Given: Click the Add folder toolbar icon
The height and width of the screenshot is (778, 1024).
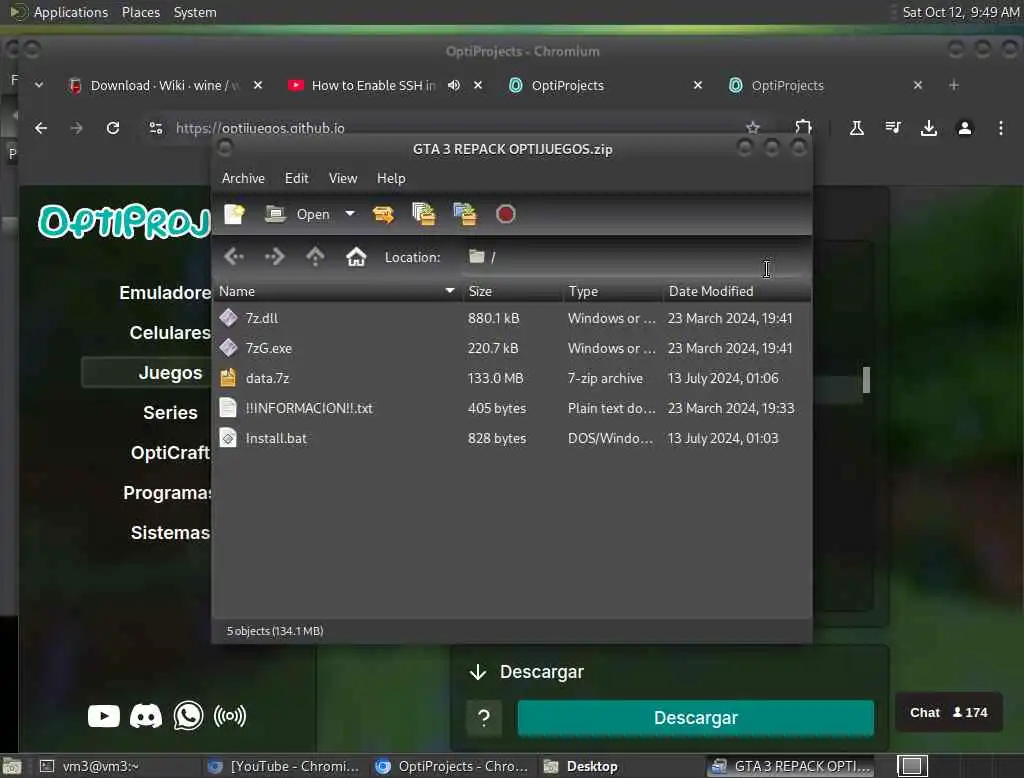Looking at the screenshot, I should coord(465,214).
